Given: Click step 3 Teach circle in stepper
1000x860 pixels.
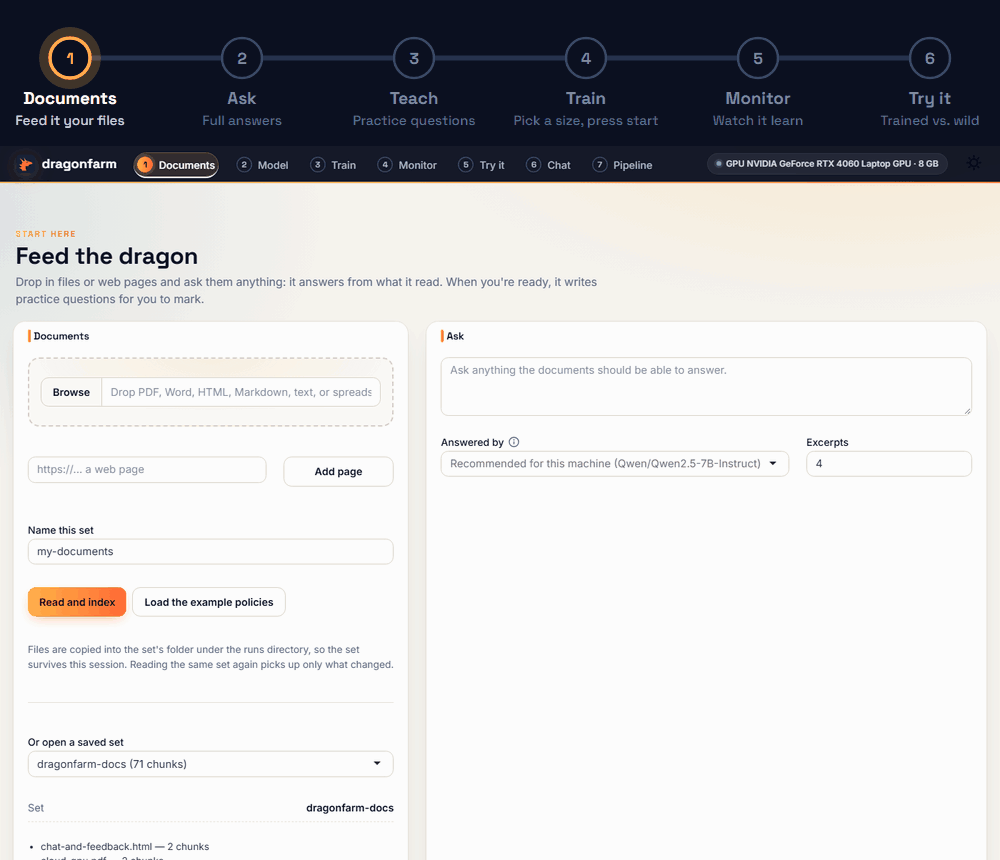Looking at the screenshot, I should 414,58.
